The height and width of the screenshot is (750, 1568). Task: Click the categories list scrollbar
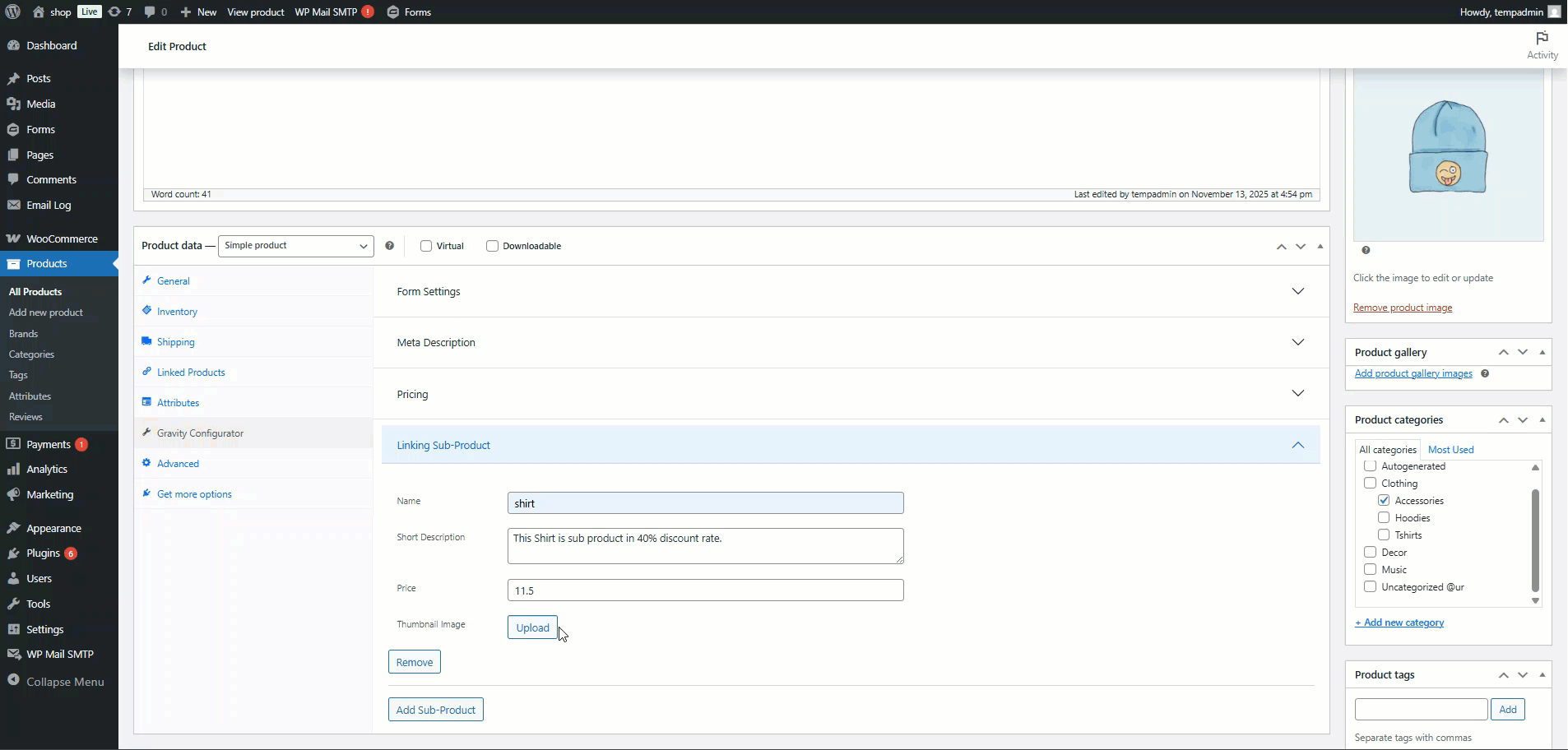pyautogui.click(x=1535, y=539)
